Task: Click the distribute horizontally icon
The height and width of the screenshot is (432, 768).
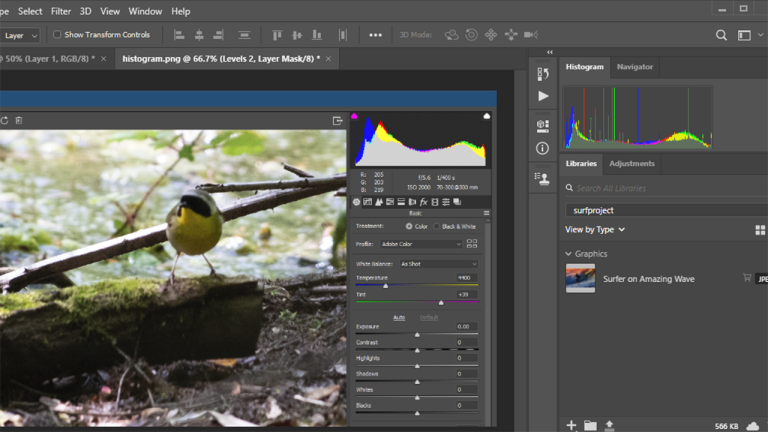Action: (343, 35)
